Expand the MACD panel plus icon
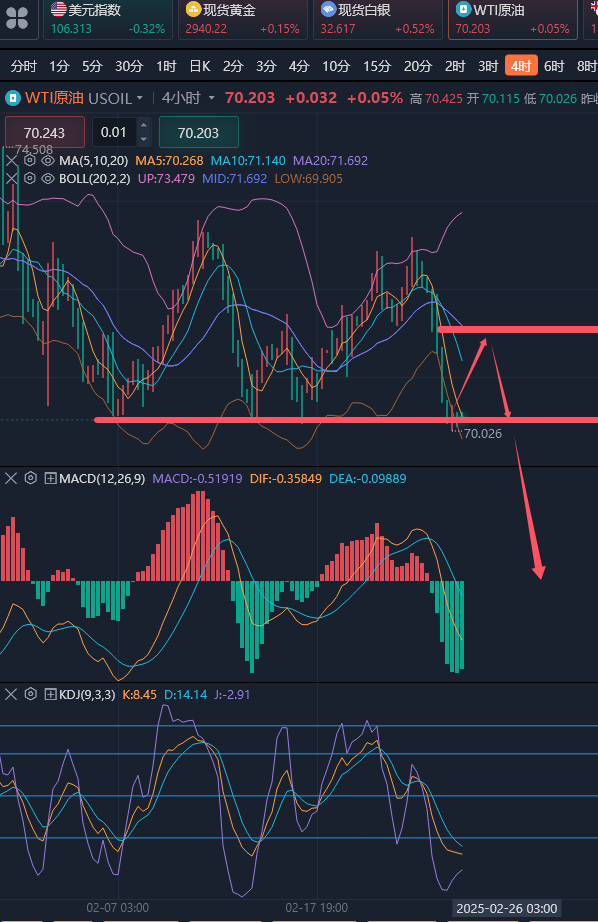 tap(51, 479)
